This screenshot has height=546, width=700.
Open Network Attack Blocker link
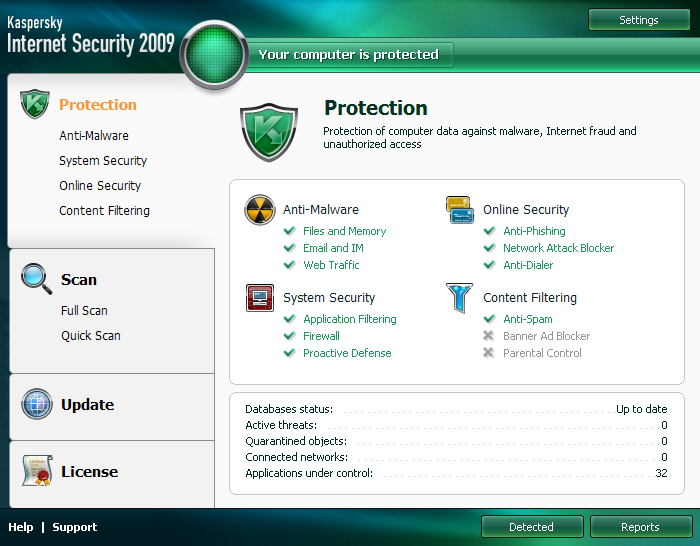point(558,248)
